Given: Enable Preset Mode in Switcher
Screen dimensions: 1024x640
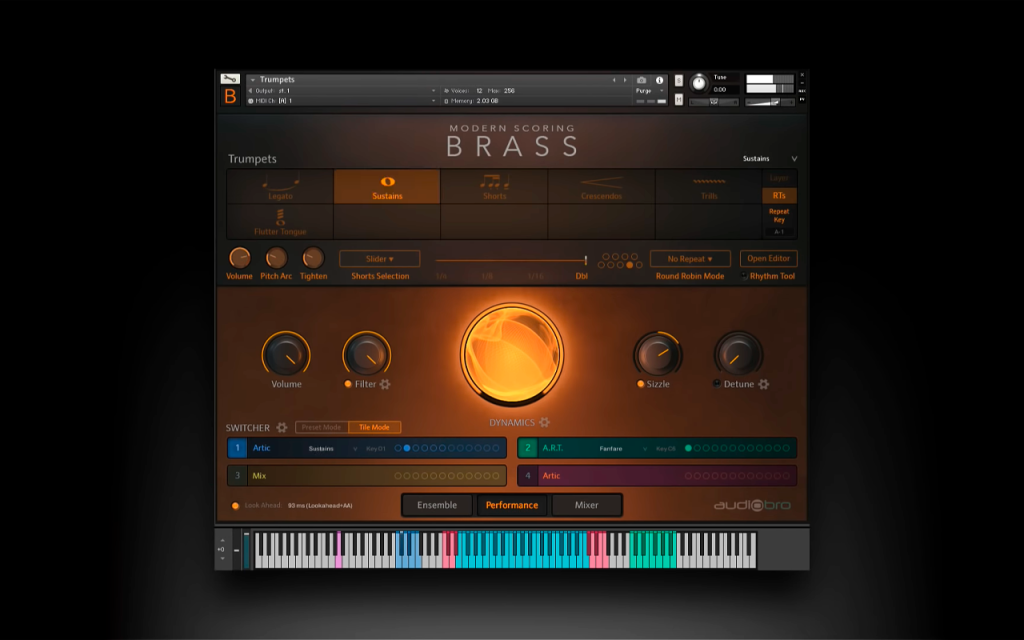Looking at the screenshot, I should 321,427.
